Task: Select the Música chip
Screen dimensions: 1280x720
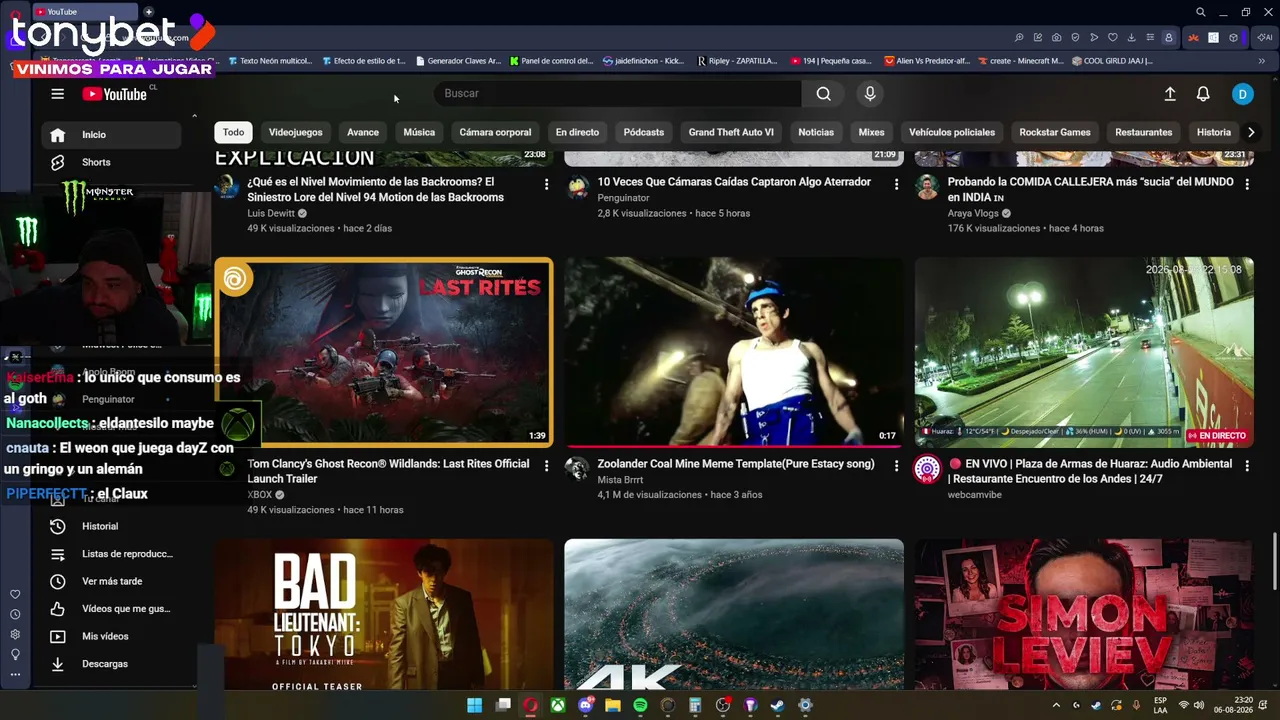Action: tap(419, 132)
